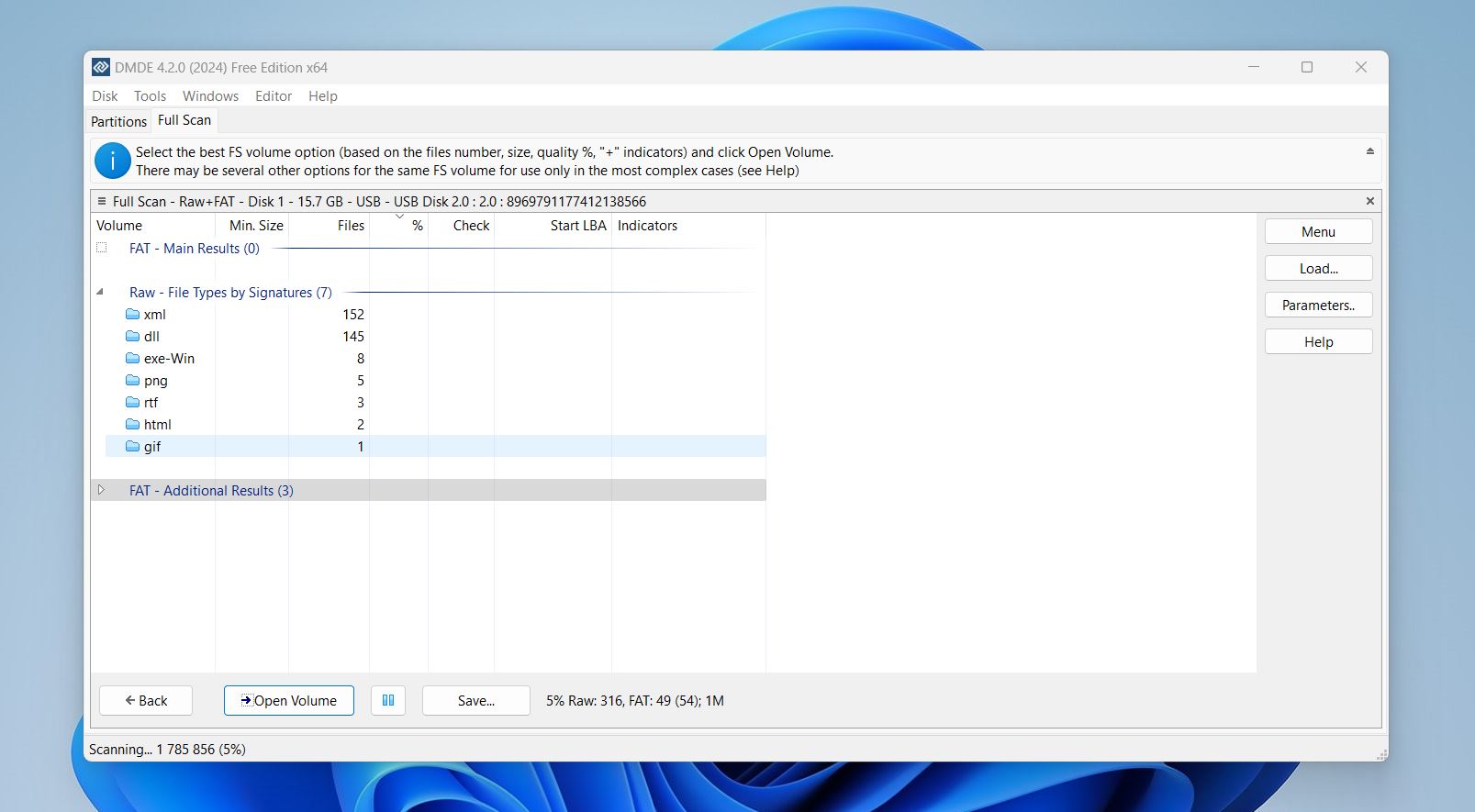This screenshot has height=812, width=1475.
Task: Tick the FAT - Main Results checkbox
Action: (x=102, y=248)
